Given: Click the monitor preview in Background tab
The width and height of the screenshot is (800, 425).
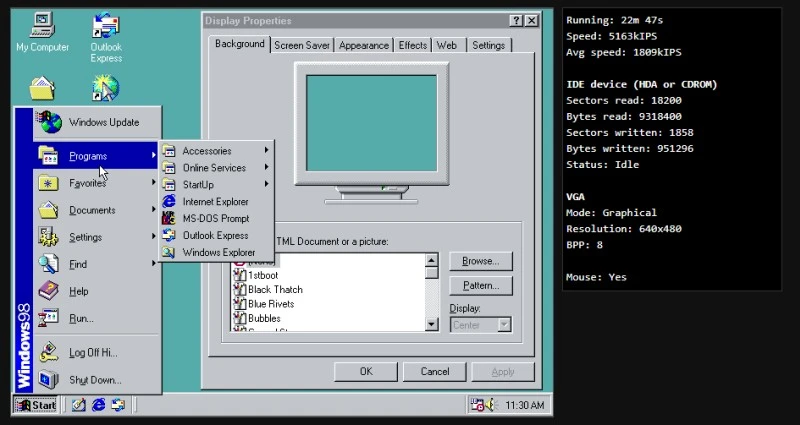Looking at the screenshot, I should pos(371,123).
